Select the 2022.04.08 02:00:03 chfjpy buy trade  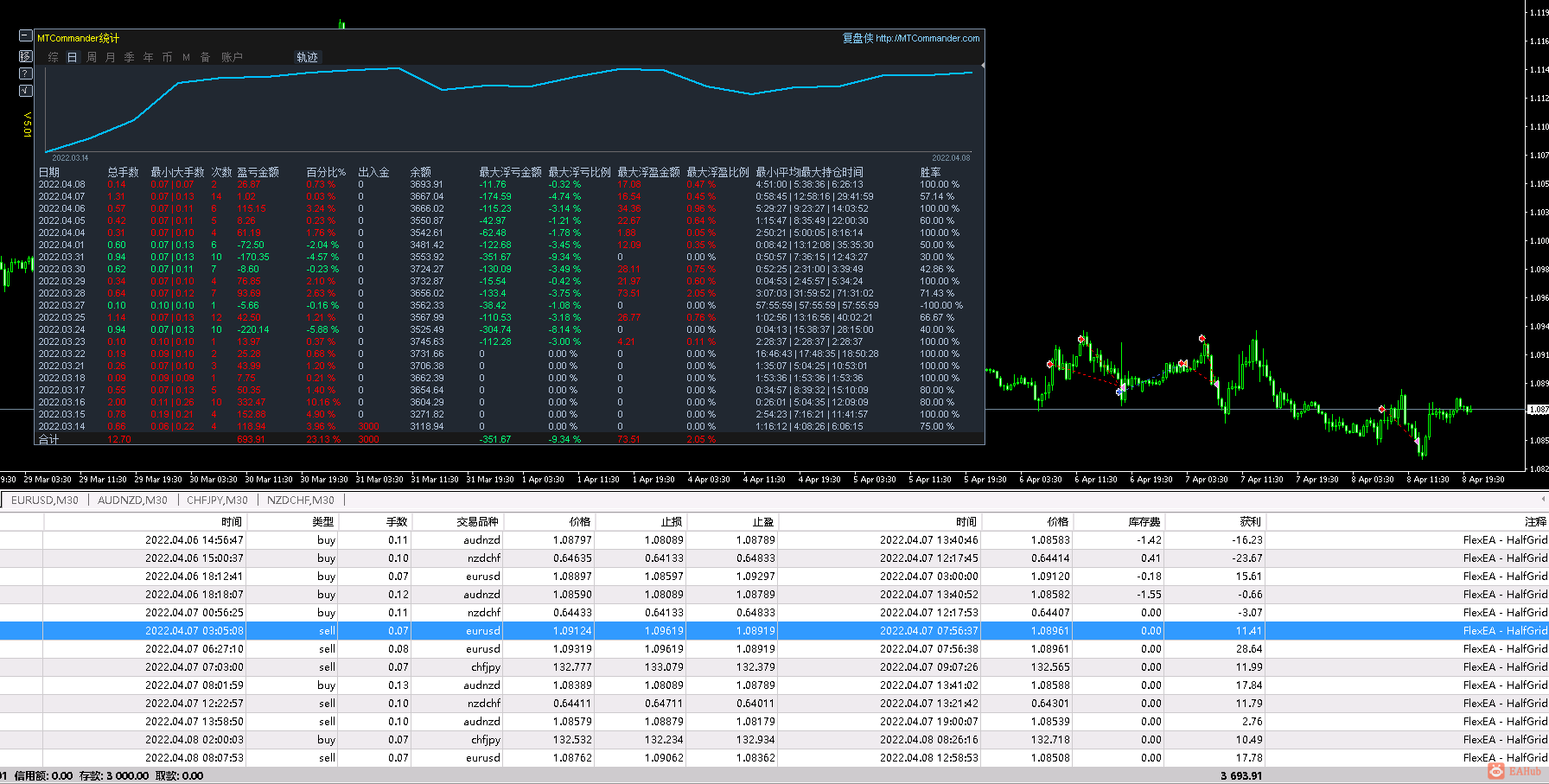pyautogui.click(x=774, y=739)
